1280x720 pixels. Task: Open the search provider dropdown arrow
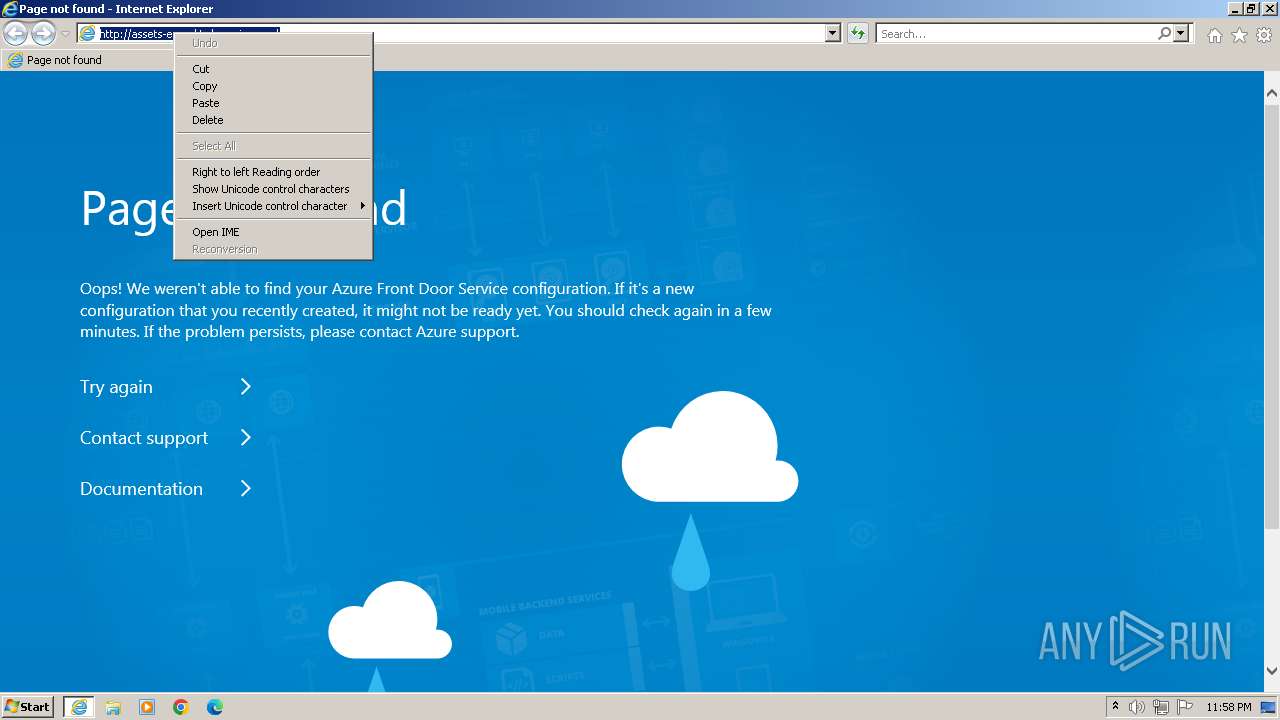click(1181, 34)
